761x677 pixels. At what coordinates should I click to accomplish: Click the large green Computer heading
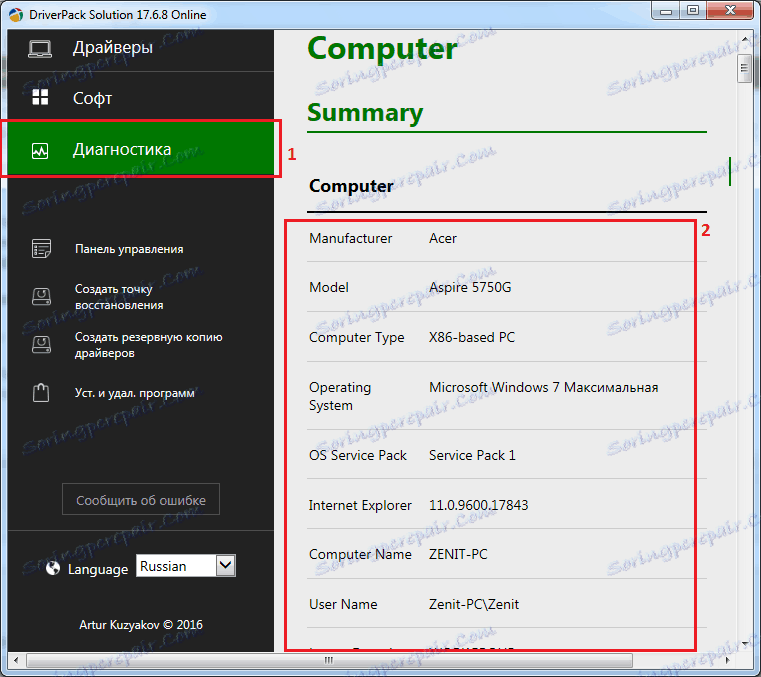click(x=382, y=50)
